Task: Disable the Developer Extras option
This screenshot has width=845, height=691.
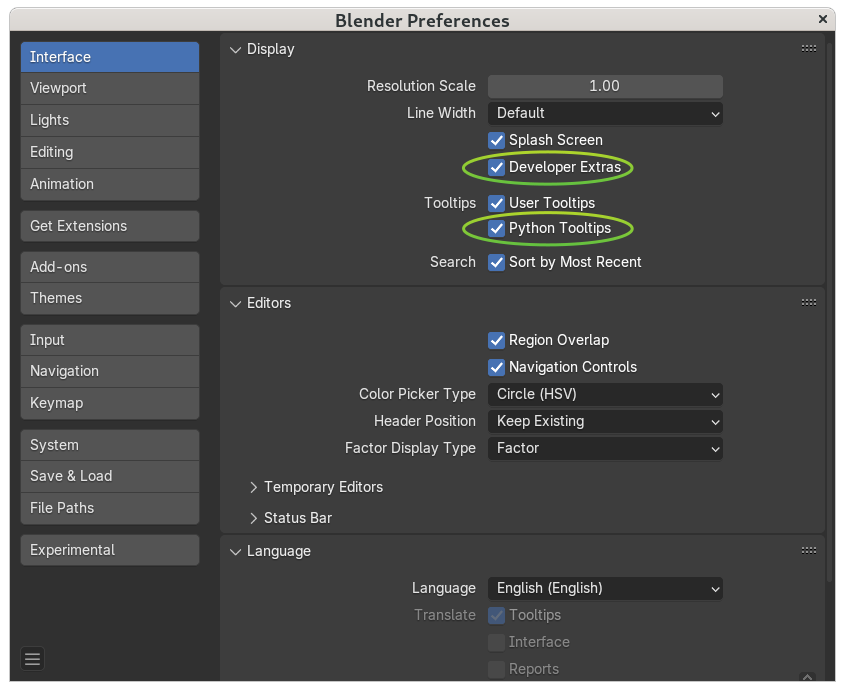Action: click(x=496, y=167)
